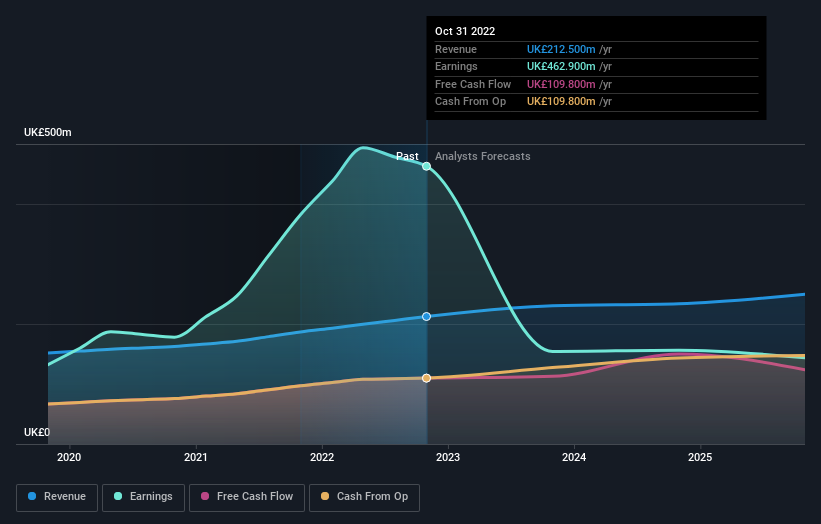Toggle the Free Cash Flow legend button
This screenshot has width=821, height=524.
247,497
